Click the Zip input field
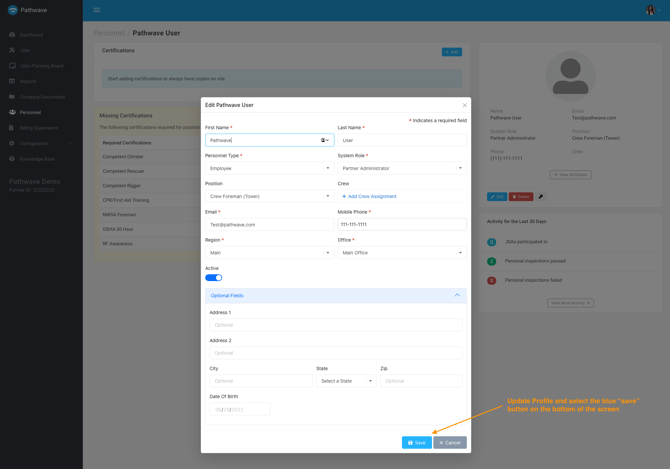Viewport: 670px width, 469px height. 421,381
